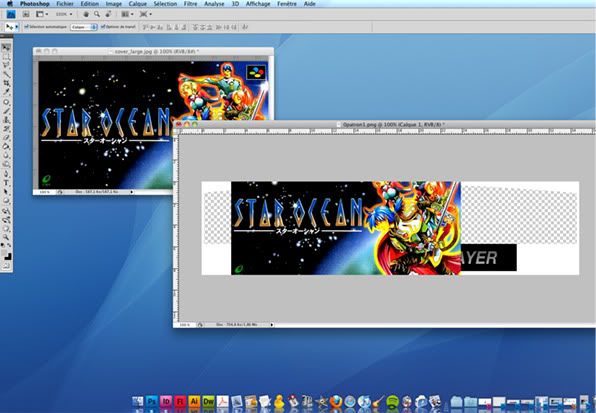
Task: Open Dreamweaver from the Dock
Action: pos(208,402)
